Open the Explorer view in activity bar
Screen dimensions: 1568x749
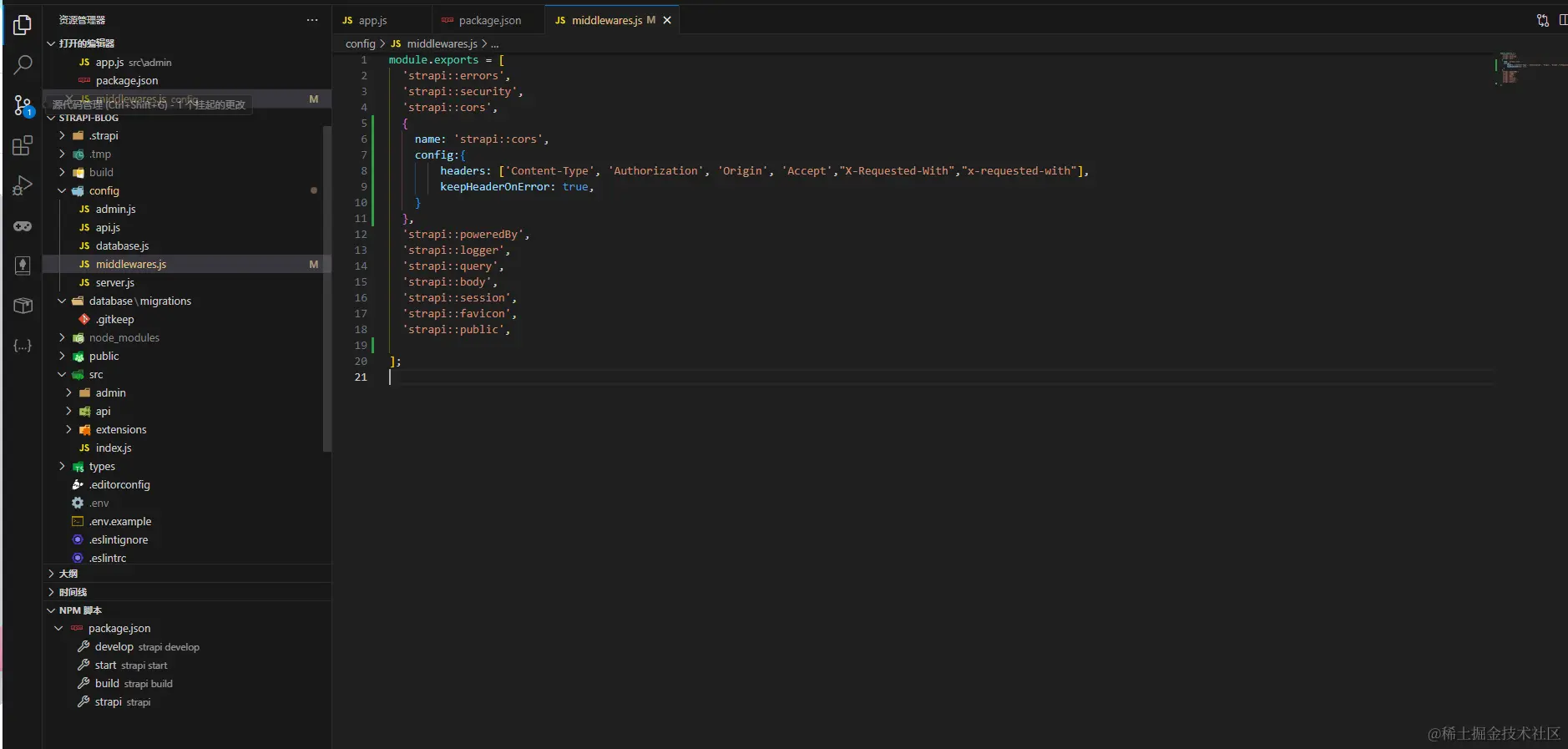23,25
